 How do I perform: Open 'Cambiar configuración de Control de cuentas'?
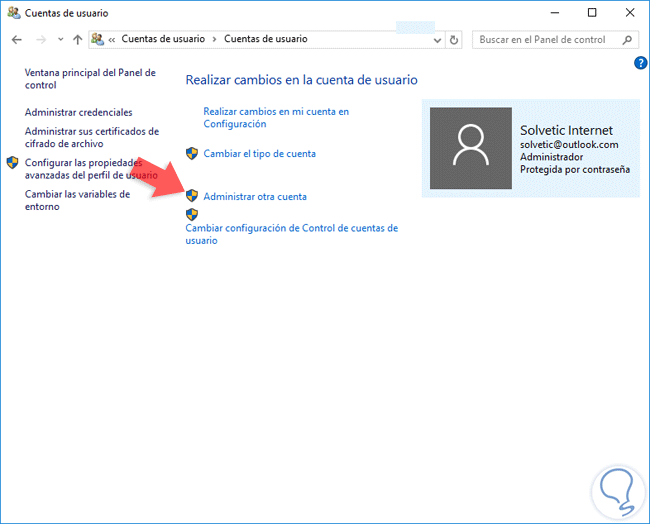pyautogui.click(x=292, y=234)
